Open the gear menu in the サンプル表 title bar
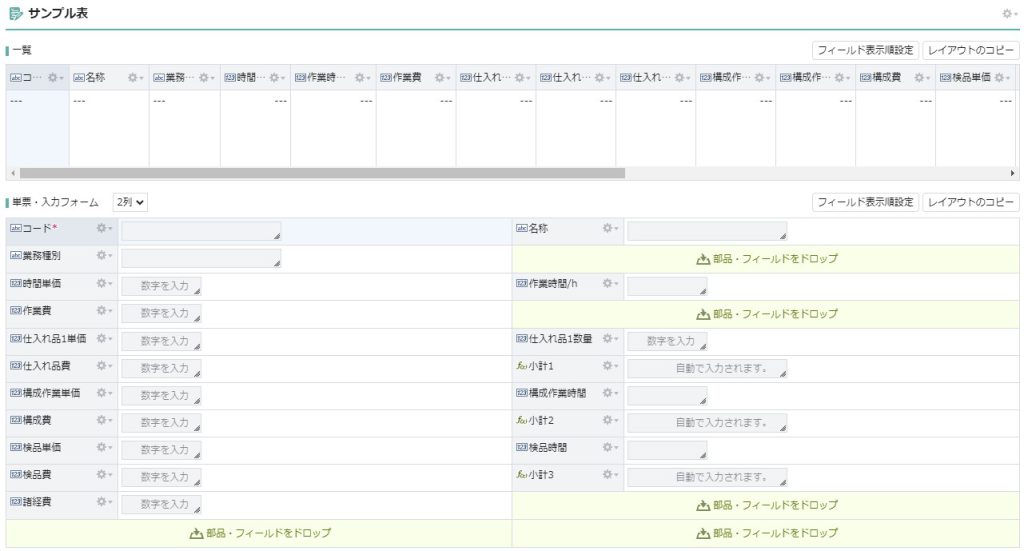The width and height of the screenshot is (1024, 551). click(x=1008, y=13)
